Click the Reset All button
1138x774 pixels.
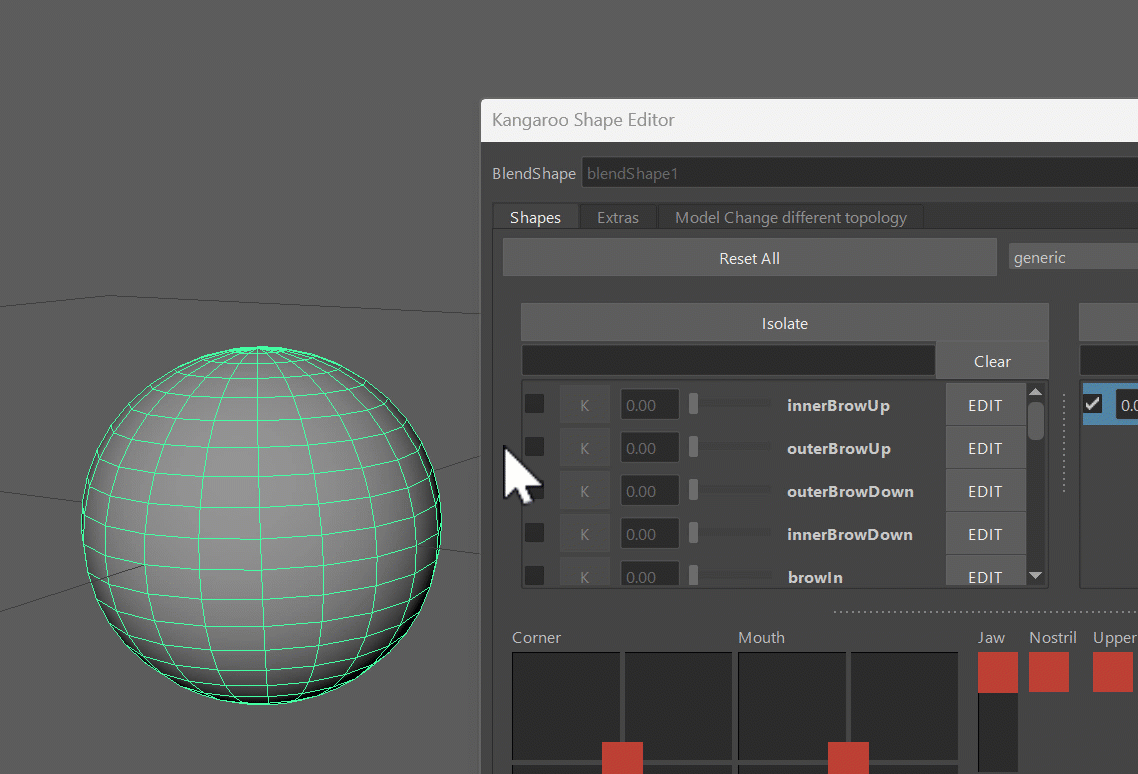[x=749, y=258]
